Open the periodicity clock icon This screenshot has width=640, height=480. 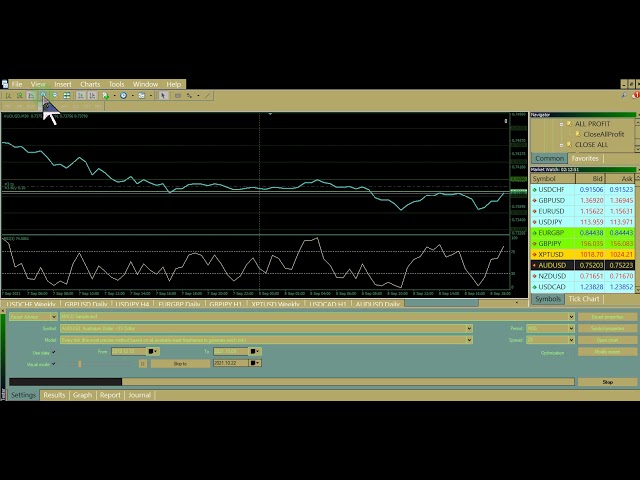coord(125,96)
